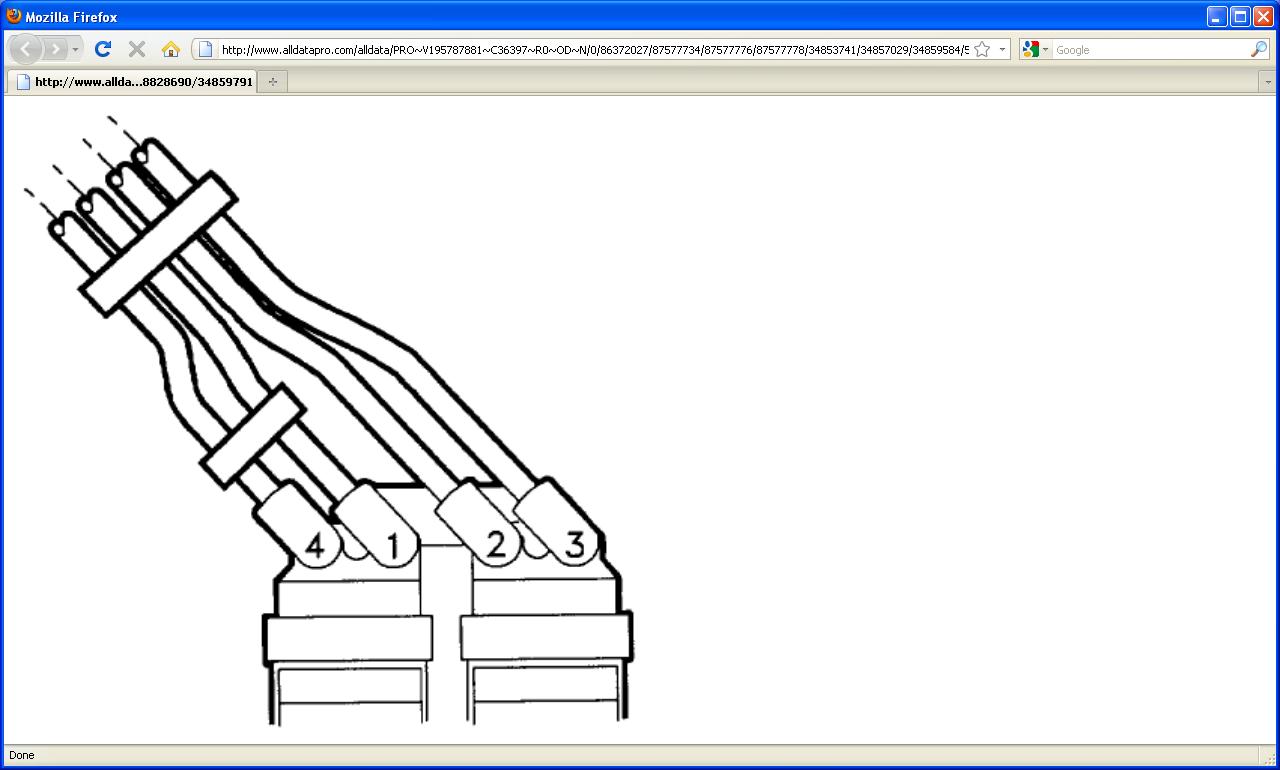The image size is (1280, 770).
Task: Stop loading the page
Action: [x=137, y=49]
